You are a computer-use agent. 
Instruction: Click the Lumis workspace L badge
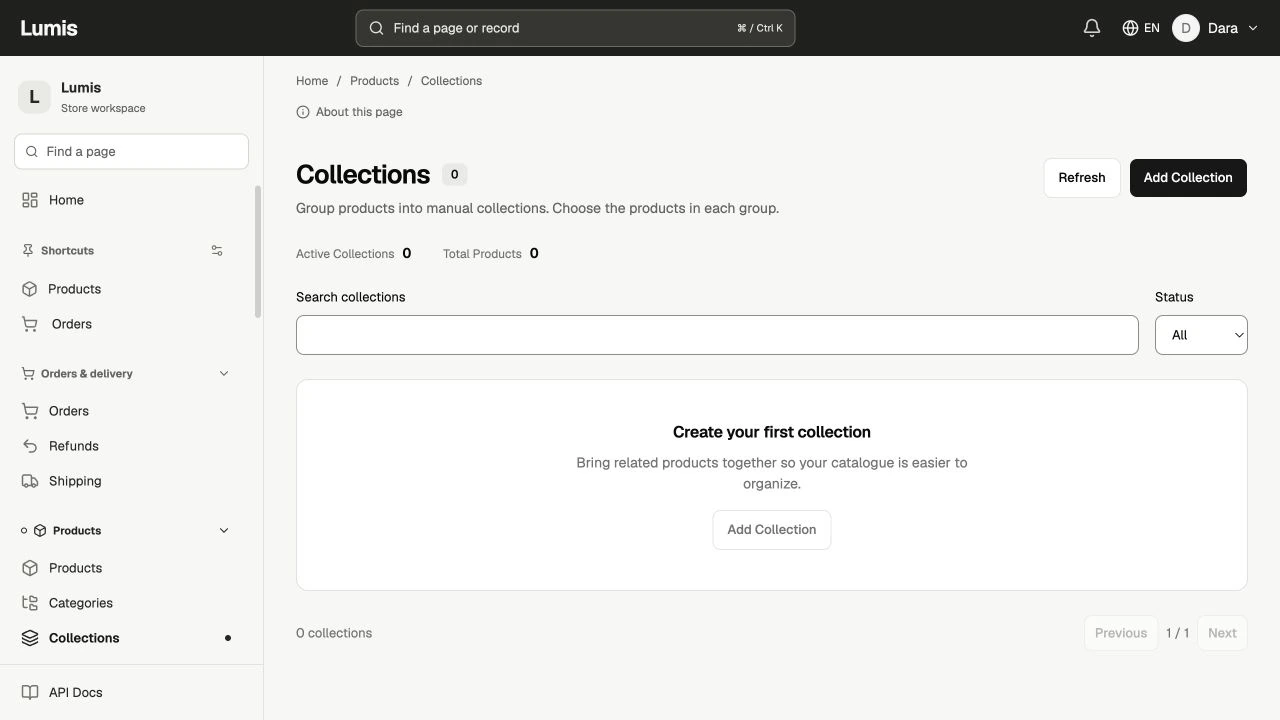pos(34,97)
